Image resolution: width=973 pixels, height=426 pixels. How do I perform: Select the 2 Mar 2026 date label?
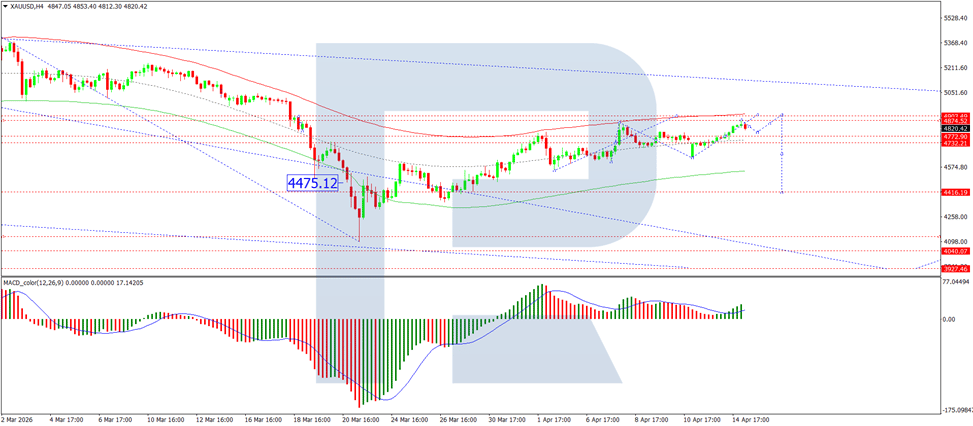(x=17, y=420)
